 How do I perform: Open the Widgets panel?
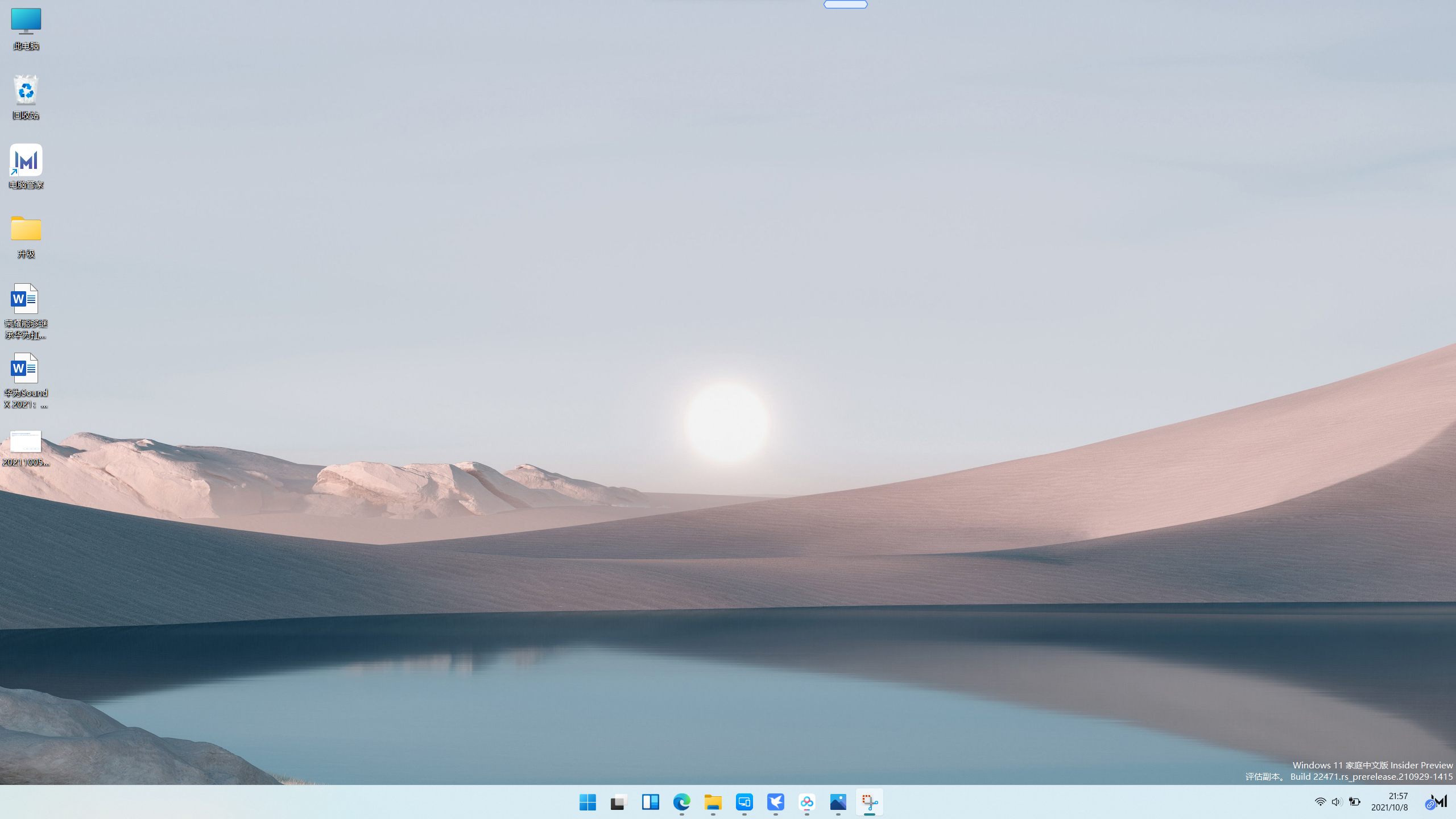650,802
